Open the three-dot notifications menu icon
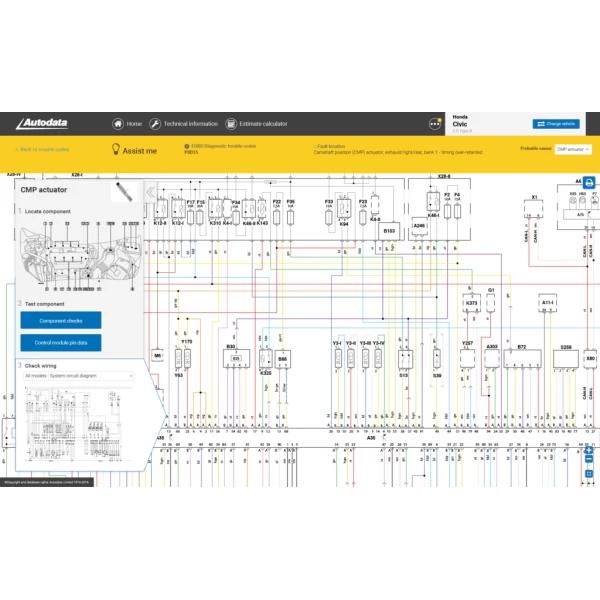 (x=435, y=124)
